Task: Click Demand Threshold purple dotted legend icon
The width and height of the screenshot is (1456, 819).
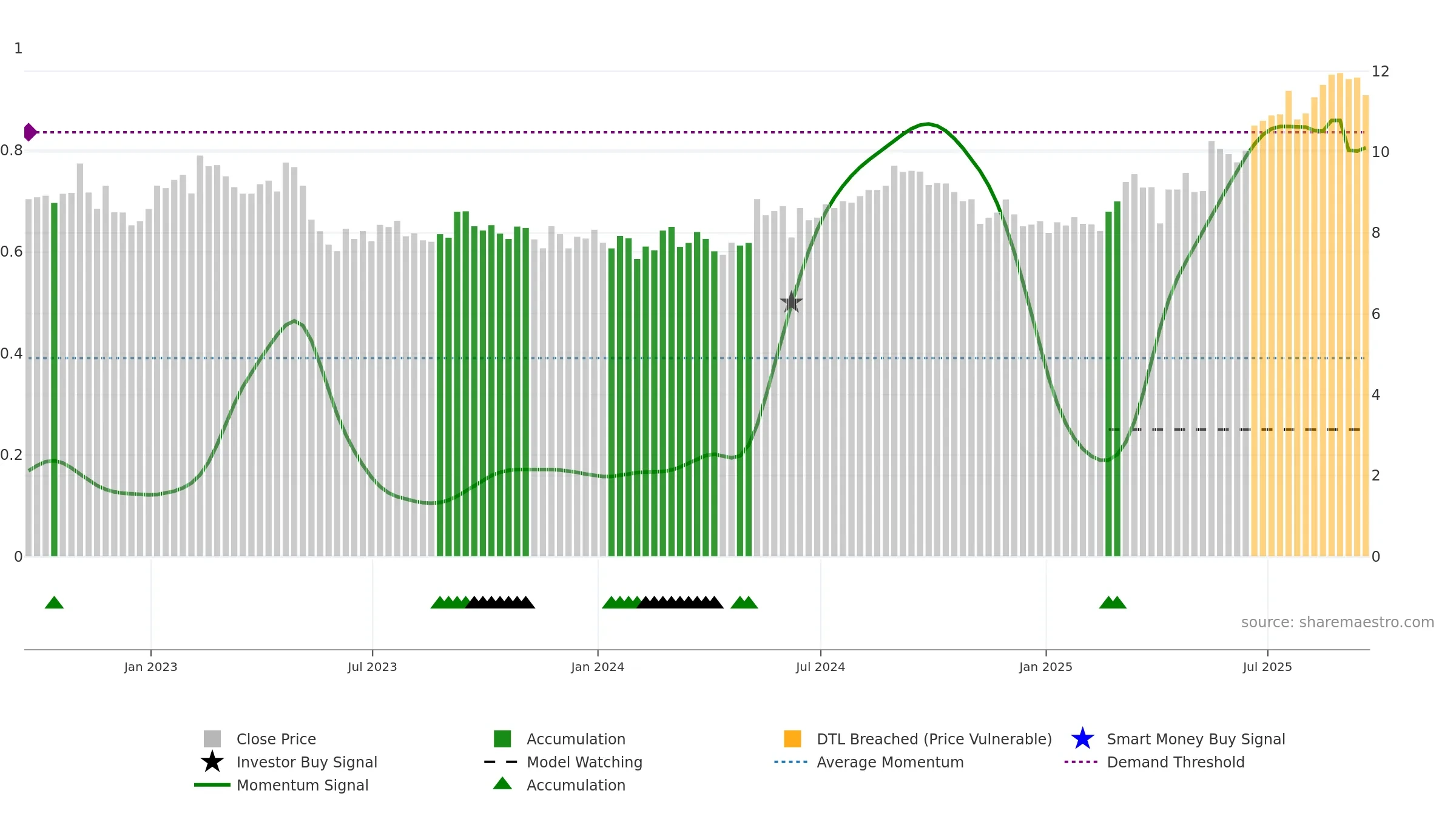Action: pyautogui.click(x=1081, y=762)
